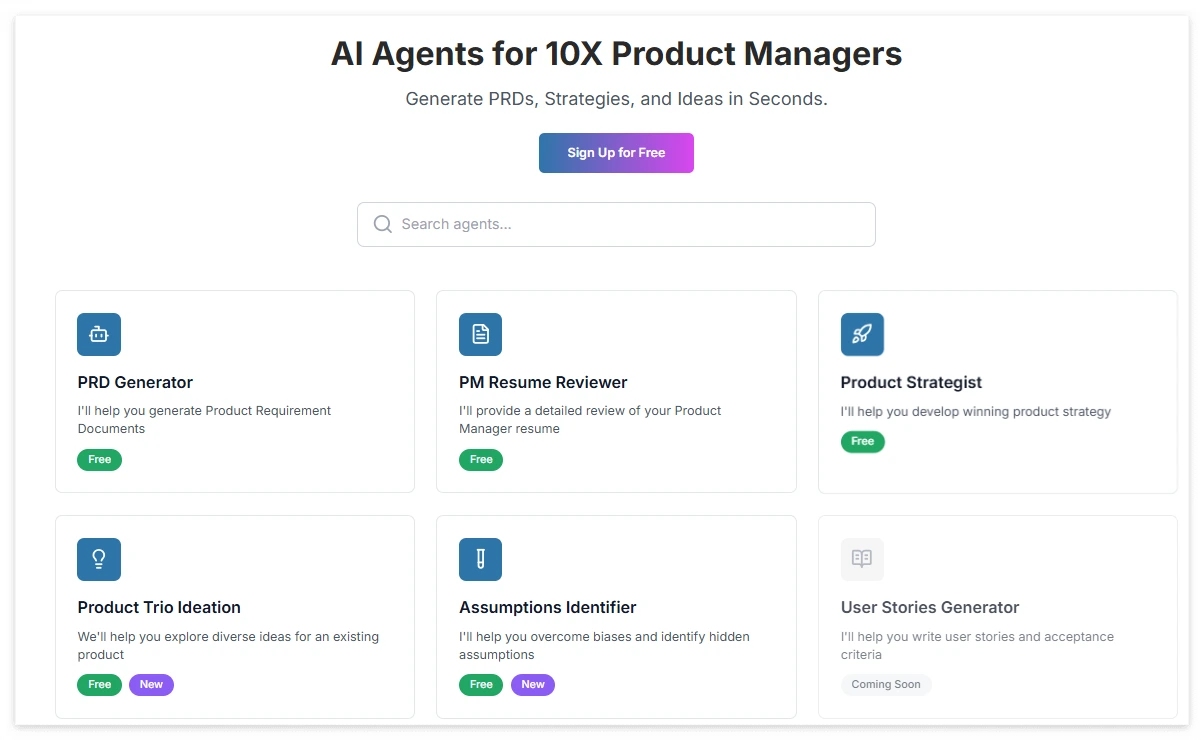
Task: Click the Coming Soon badge
Action: pos(886,685)
